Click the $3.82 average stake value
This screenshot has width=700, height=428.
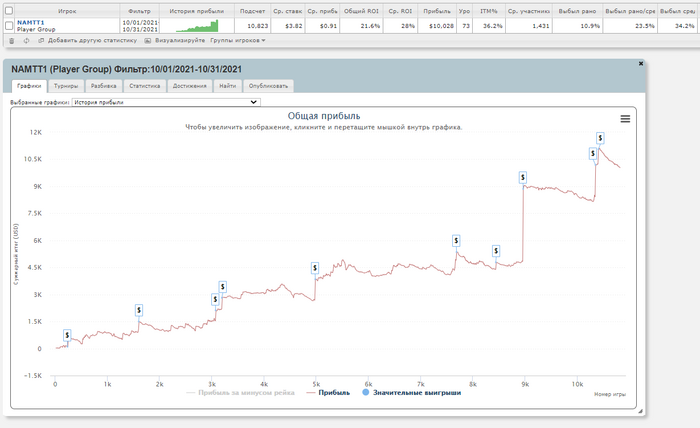[294, 26]
